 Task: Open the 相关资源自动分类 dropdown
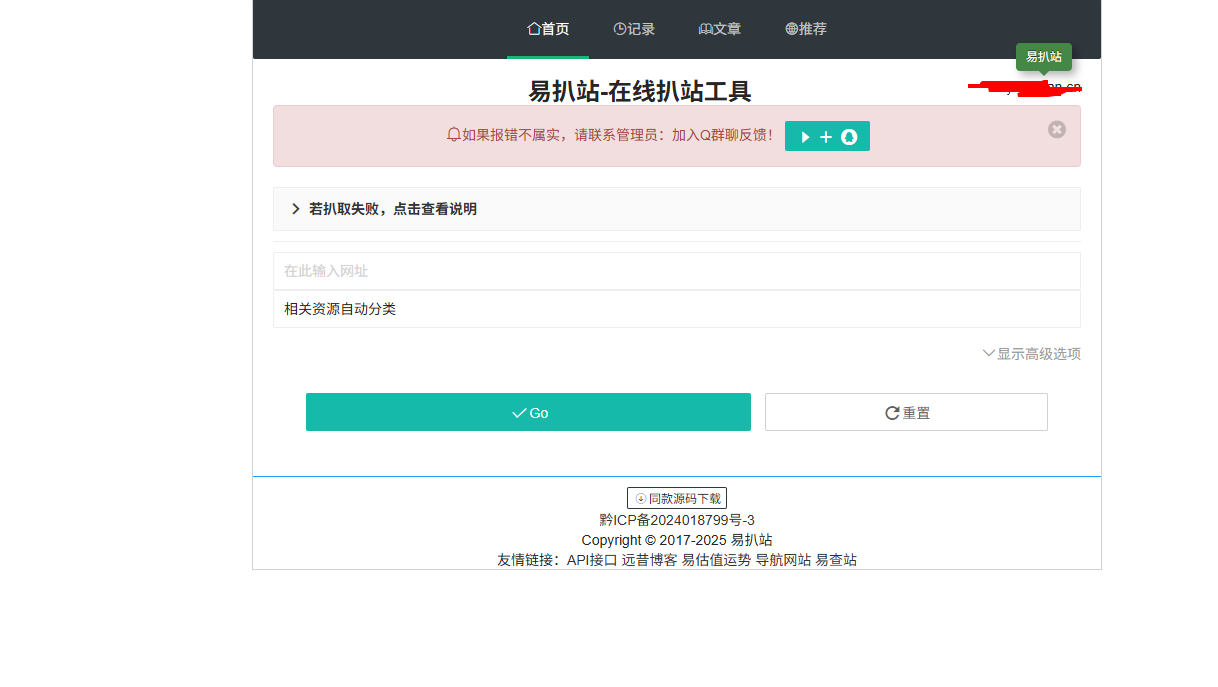(676, 309)
